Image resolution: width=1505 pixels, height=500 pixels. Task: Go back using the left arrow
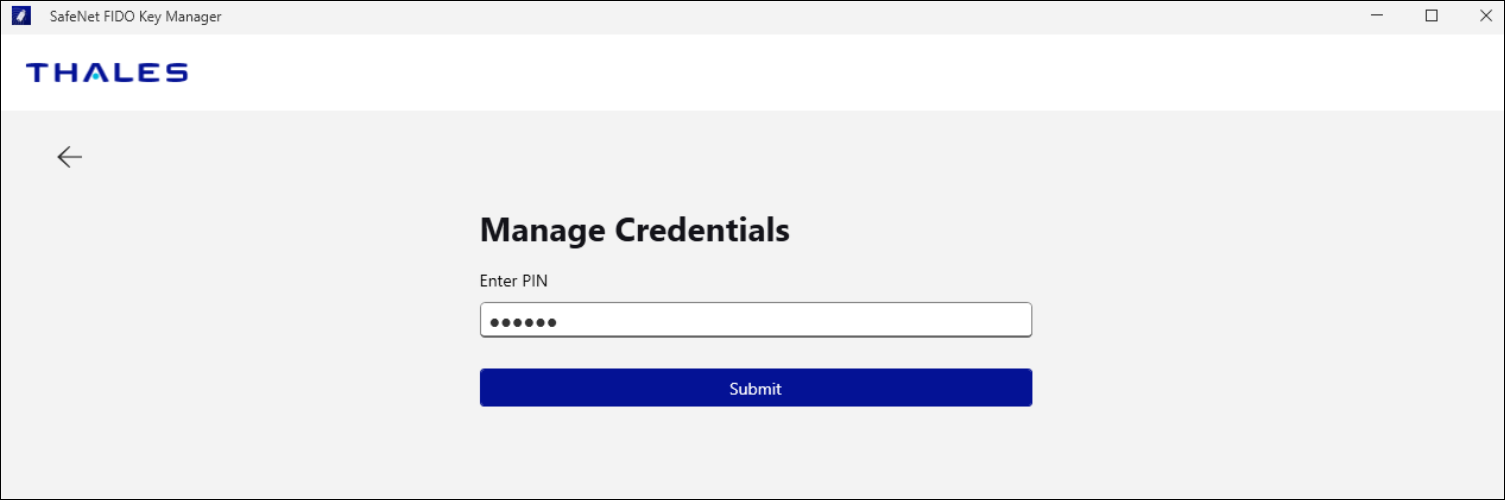[69, 157]
